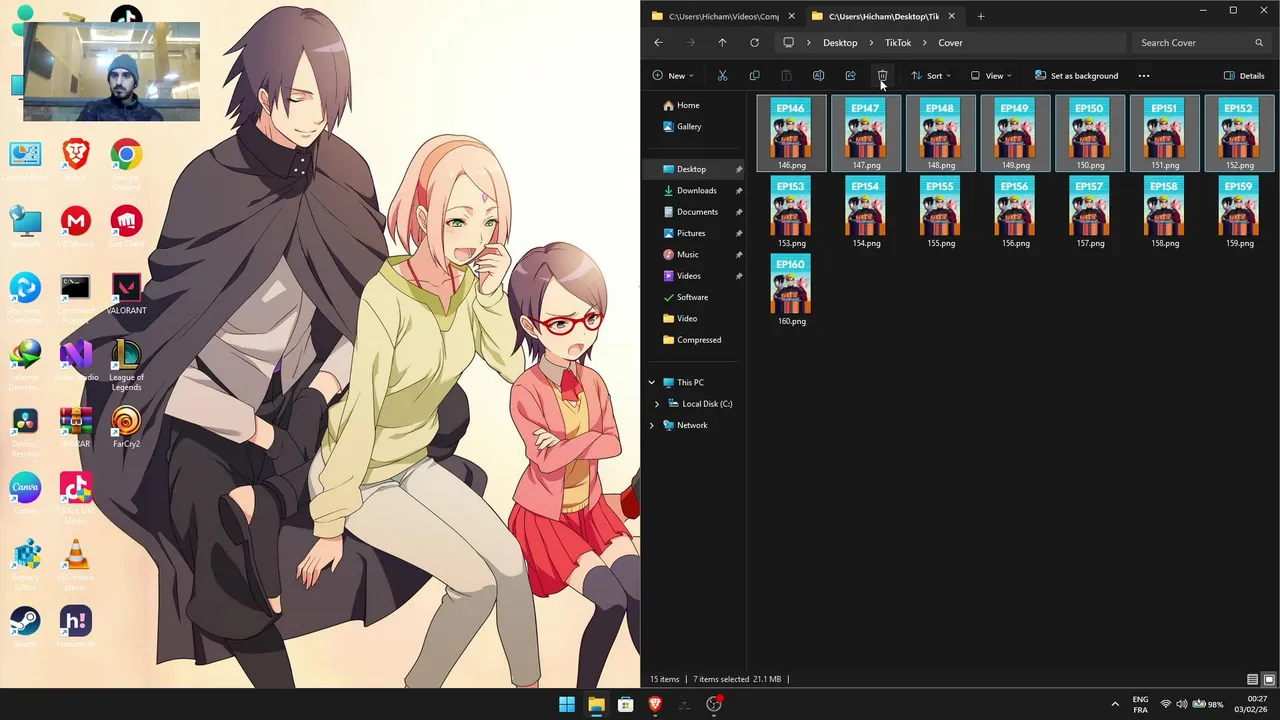
Task: Open the View dropdown menu
Action: coord(991,76)
